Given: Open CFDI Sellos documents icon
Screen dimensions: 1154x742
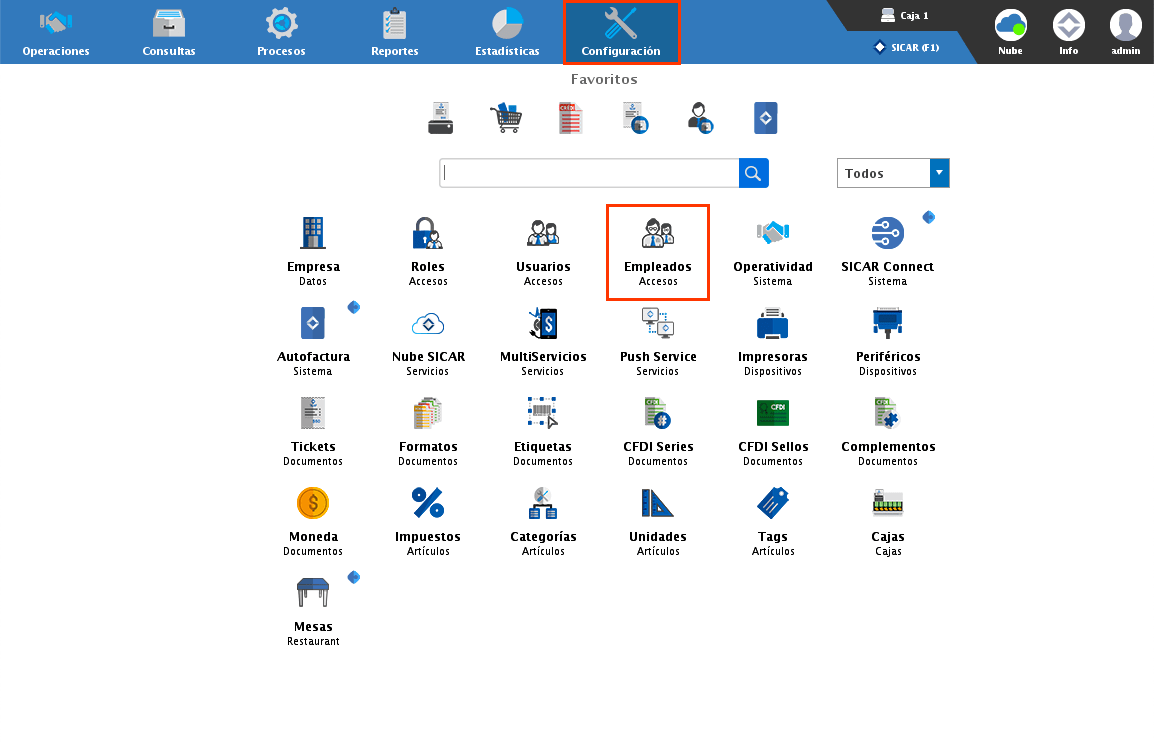Looking at the screenshot, I should coord(772,423).
